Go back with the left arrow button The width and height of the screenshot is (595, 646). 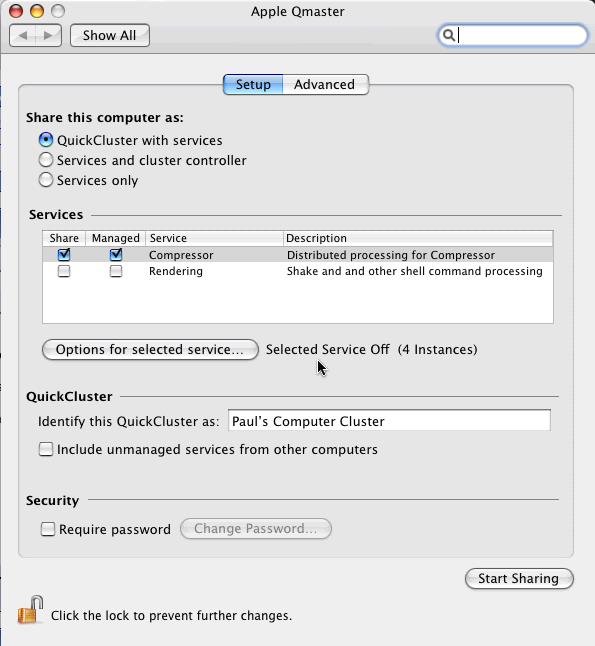coord(23,35)
